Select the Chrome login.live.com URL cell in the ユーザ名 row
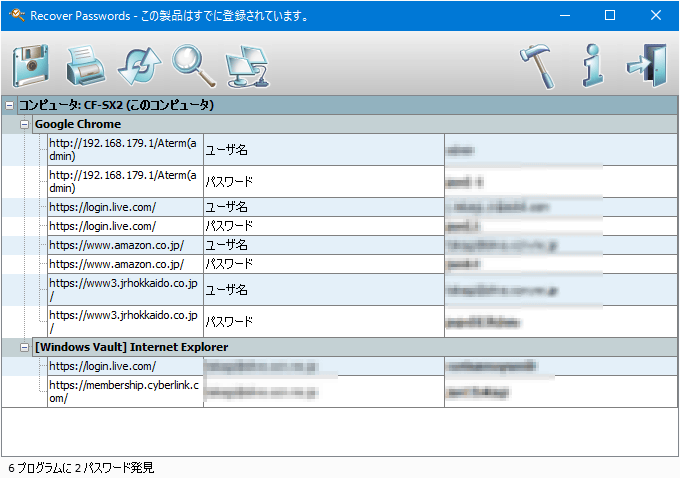The image size is (680, 478). click(x=125, y=207)
